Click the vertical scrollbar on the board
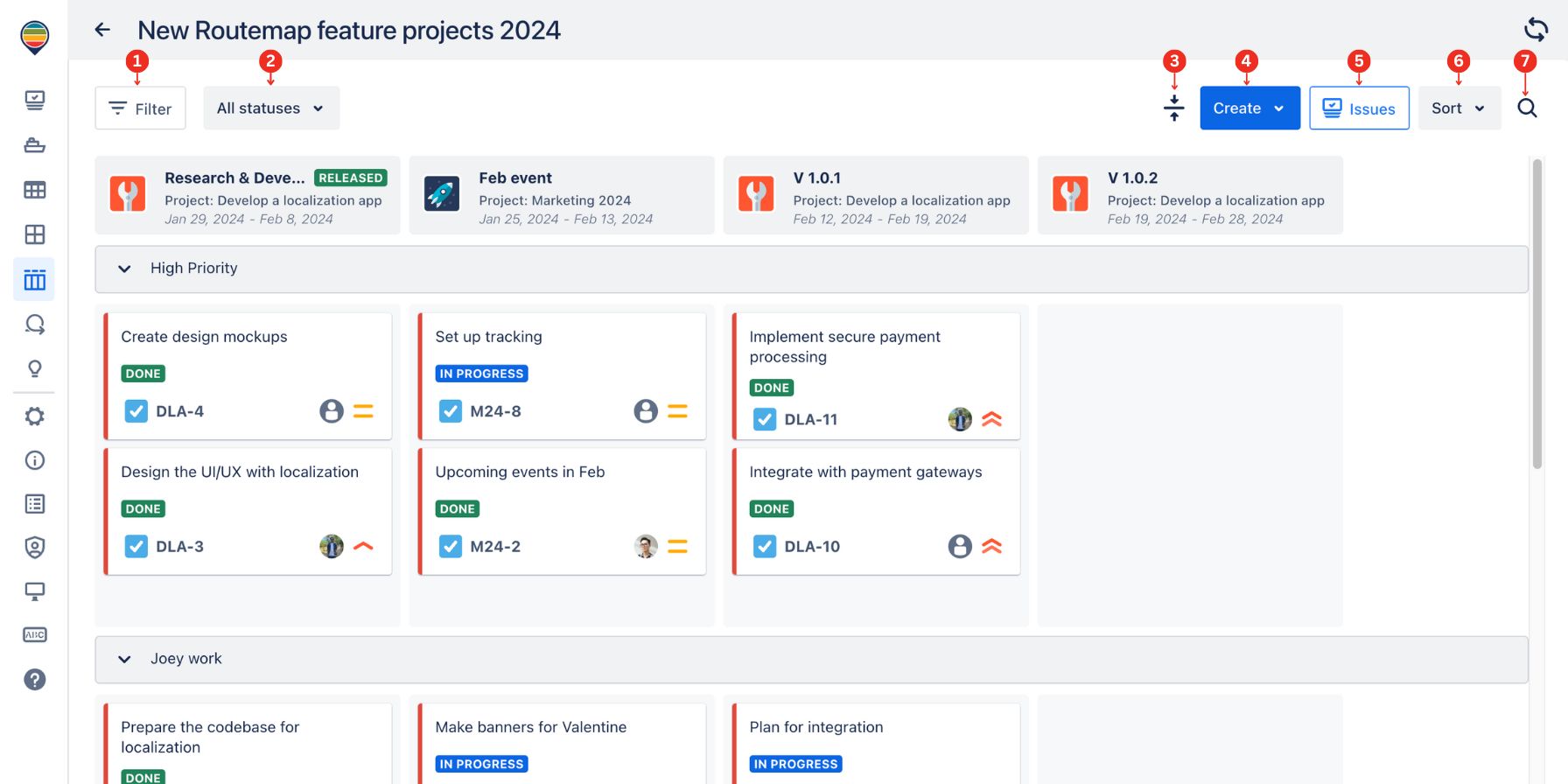Image resolution: width=1568 pixels, height=784 pixels. [1536, 315]
